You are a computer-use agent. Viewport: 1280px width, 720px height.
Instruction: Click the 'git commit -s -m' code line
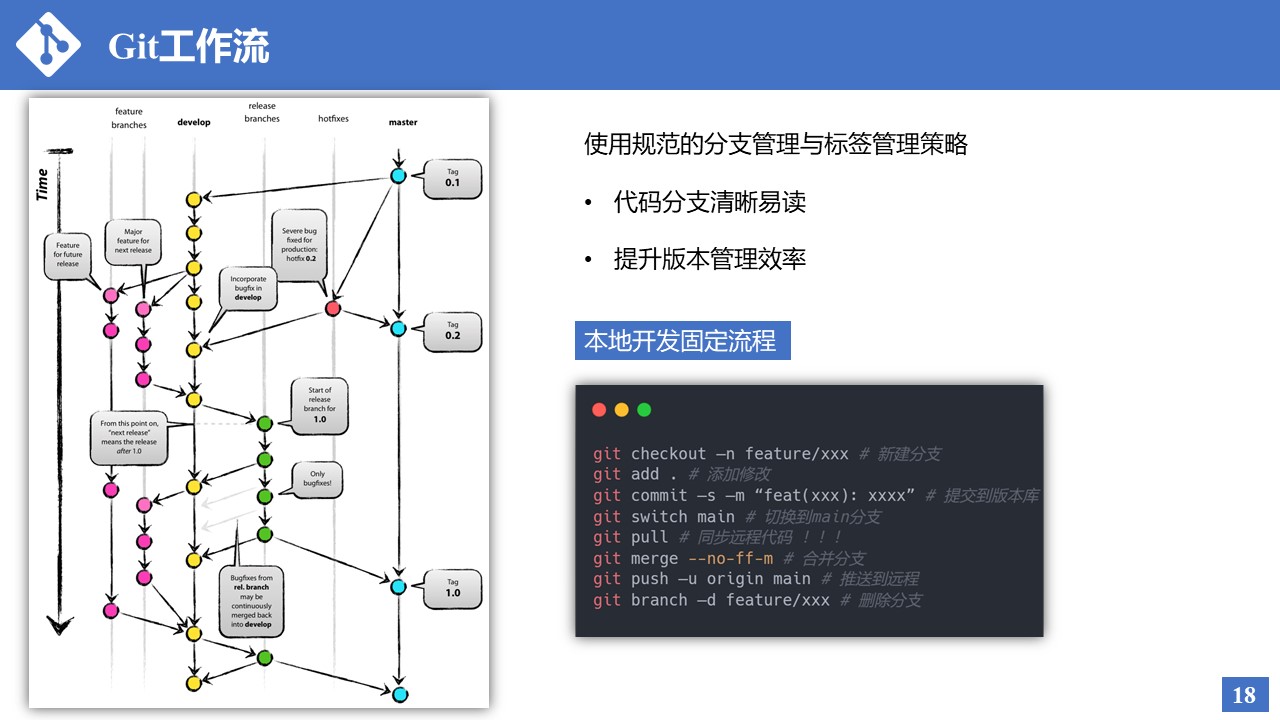click(x=815, y=495)
